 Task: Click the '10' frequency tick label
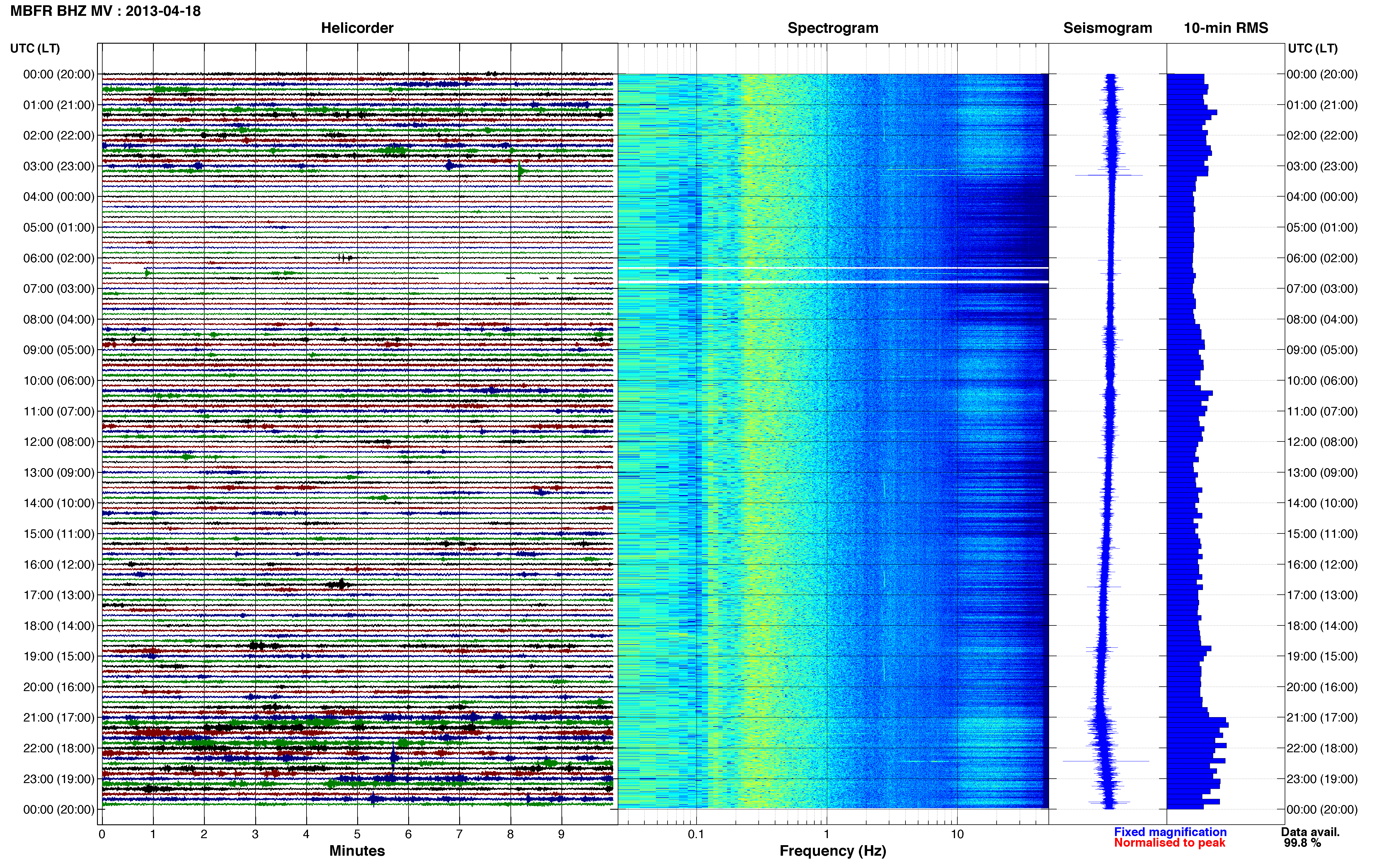[x=957, y=834]
